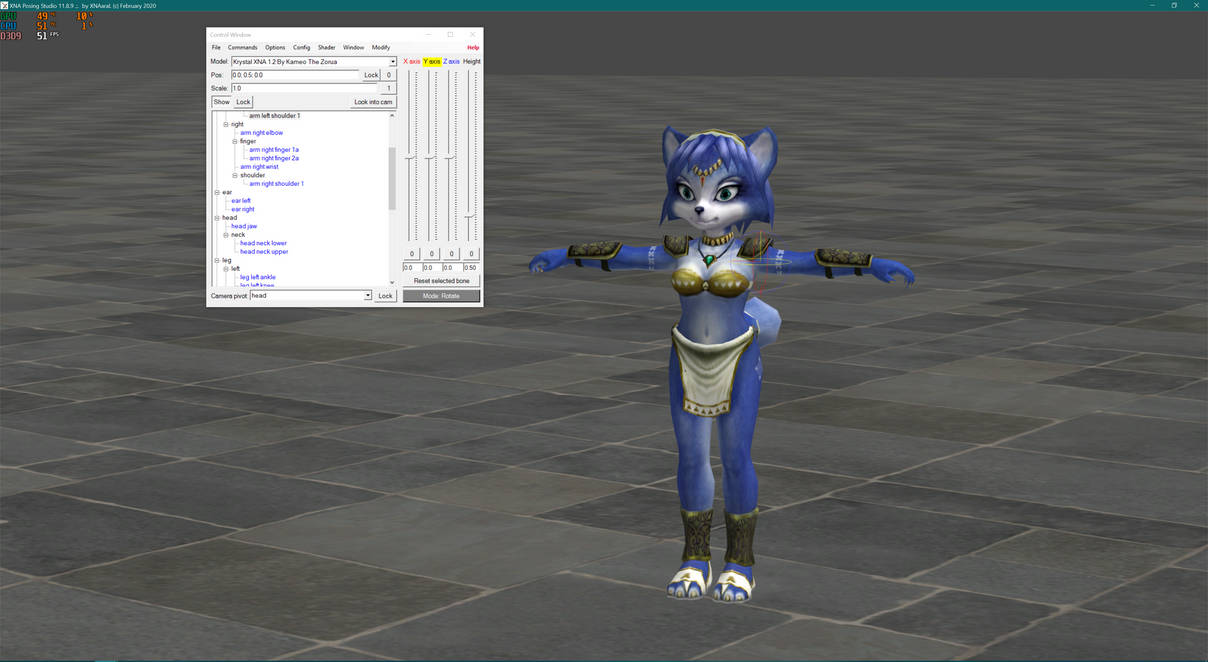Click the XNA Posing Studio title bar icon
The width and height of the screenshot is (1208, 662).
click(5, 5)
